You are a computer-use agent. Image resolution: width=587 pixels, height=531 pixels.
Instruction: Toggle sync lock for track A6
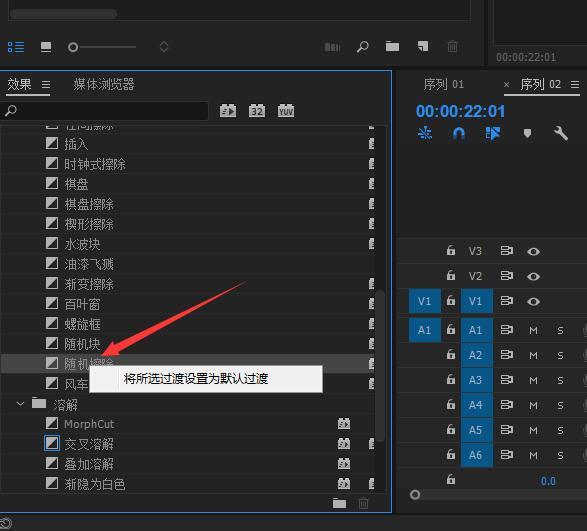(507, 455)
